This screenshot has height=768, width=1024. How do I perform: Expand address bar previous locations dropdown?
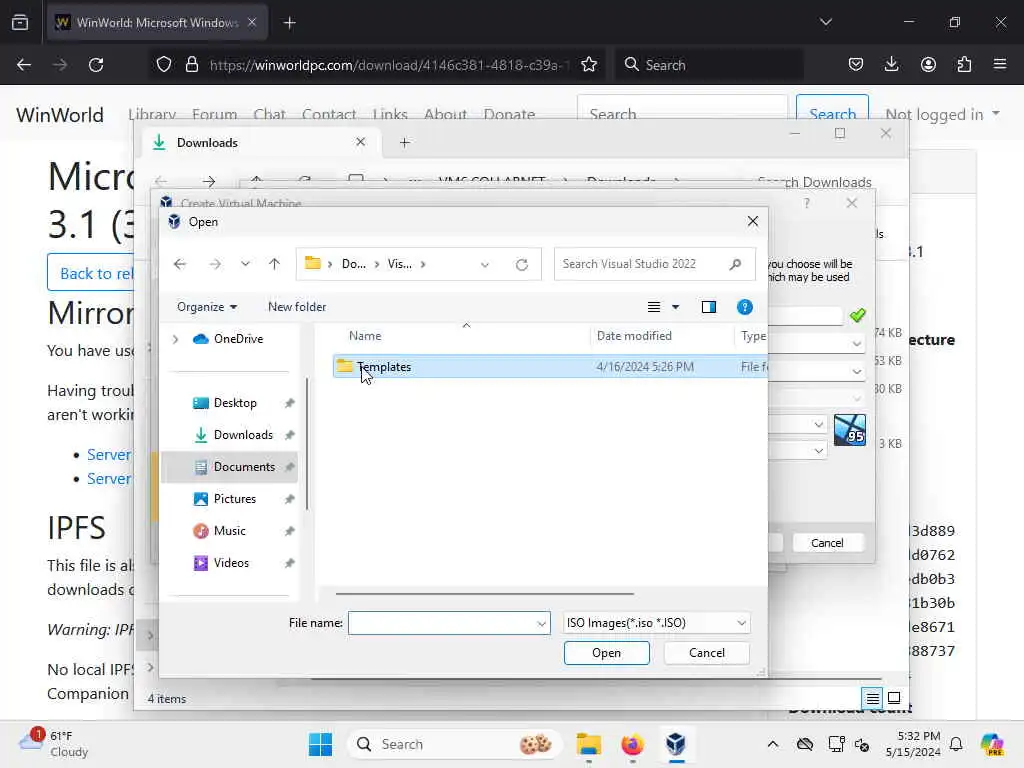pos(485,264)
